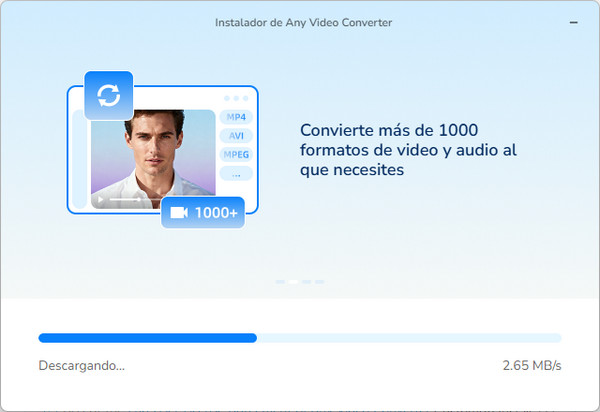This screenshot has height=412, width=600.
Task: Click the man's portrait preview thumbnail
Action: (x=153, y=157)
